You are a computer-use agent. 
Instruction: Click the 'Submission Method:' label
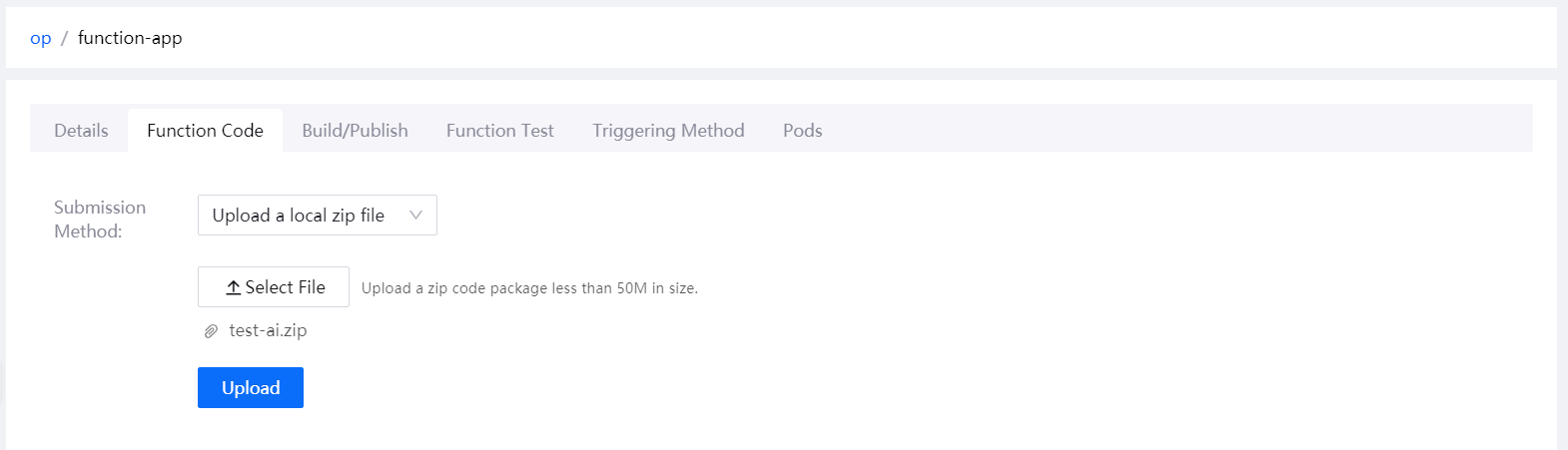tap(100, 219)
